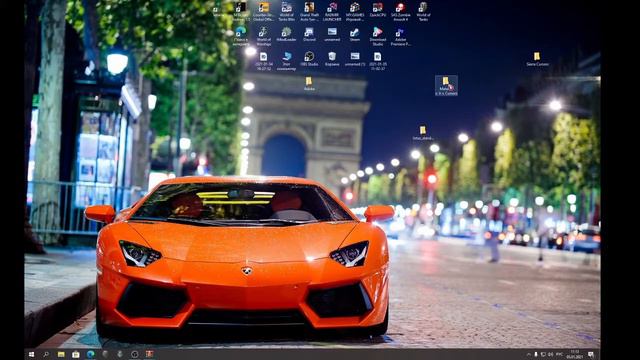Select the Adobe Premiere Pro shortcut

(x=400, y=36)
